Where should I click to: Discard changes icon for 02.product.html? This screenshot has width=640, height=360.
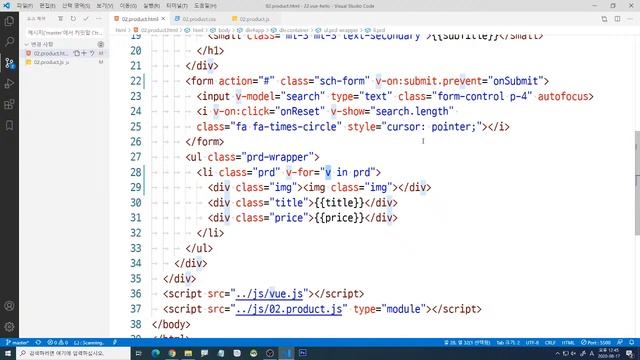coord(92,53)
